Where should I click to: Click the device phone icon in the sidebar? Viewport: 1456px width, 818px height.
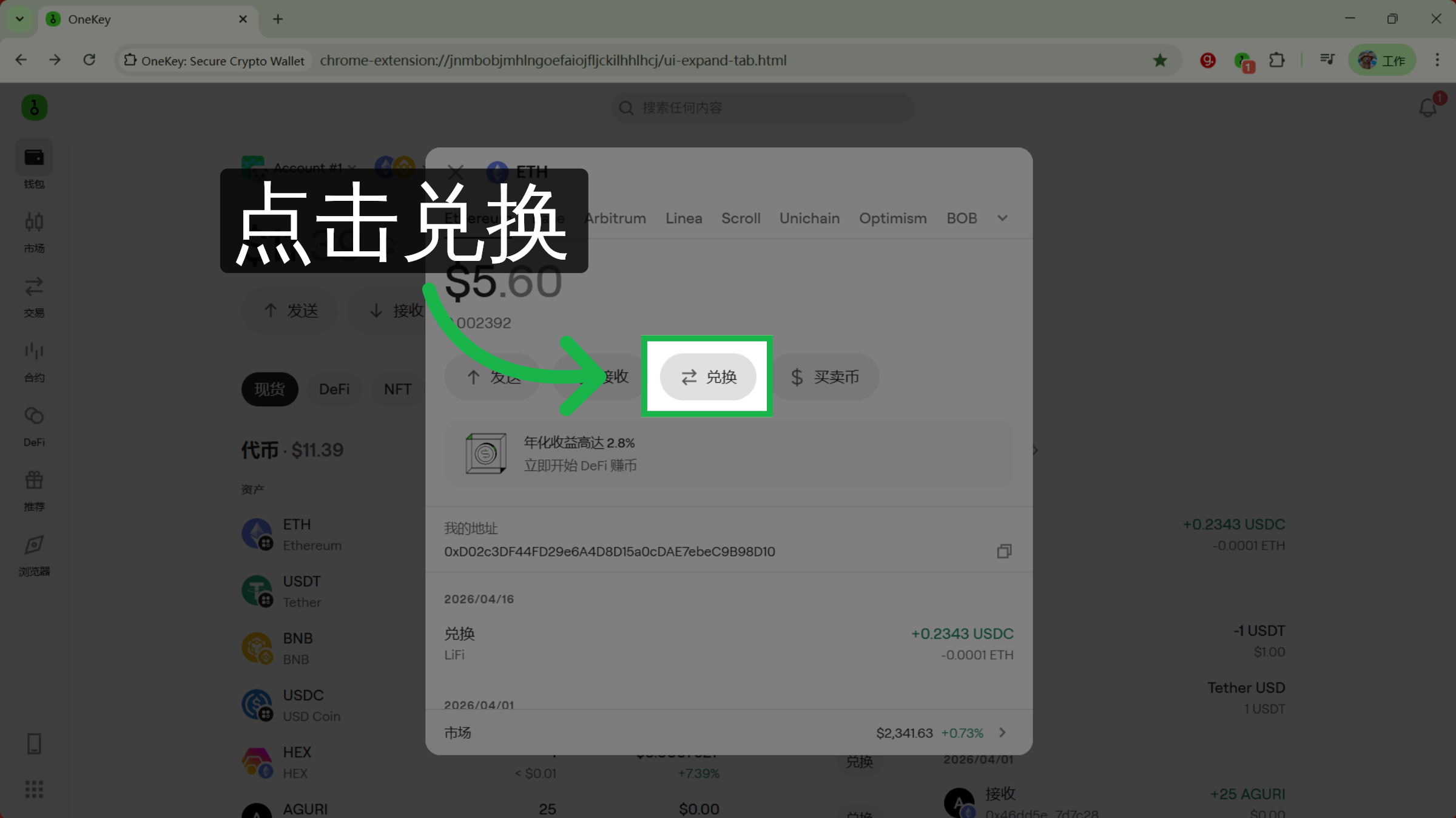point(34,743)
